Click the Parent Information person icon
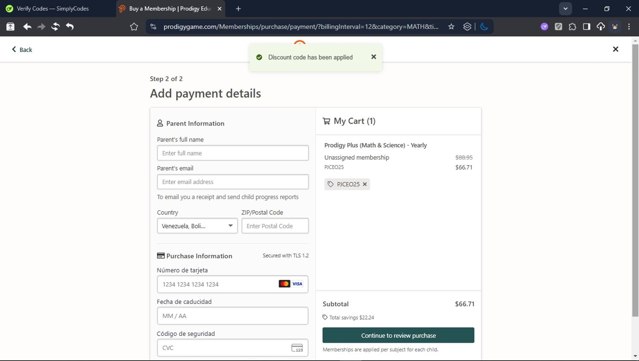This screenshot has width=639, height=361. point(160,123)
